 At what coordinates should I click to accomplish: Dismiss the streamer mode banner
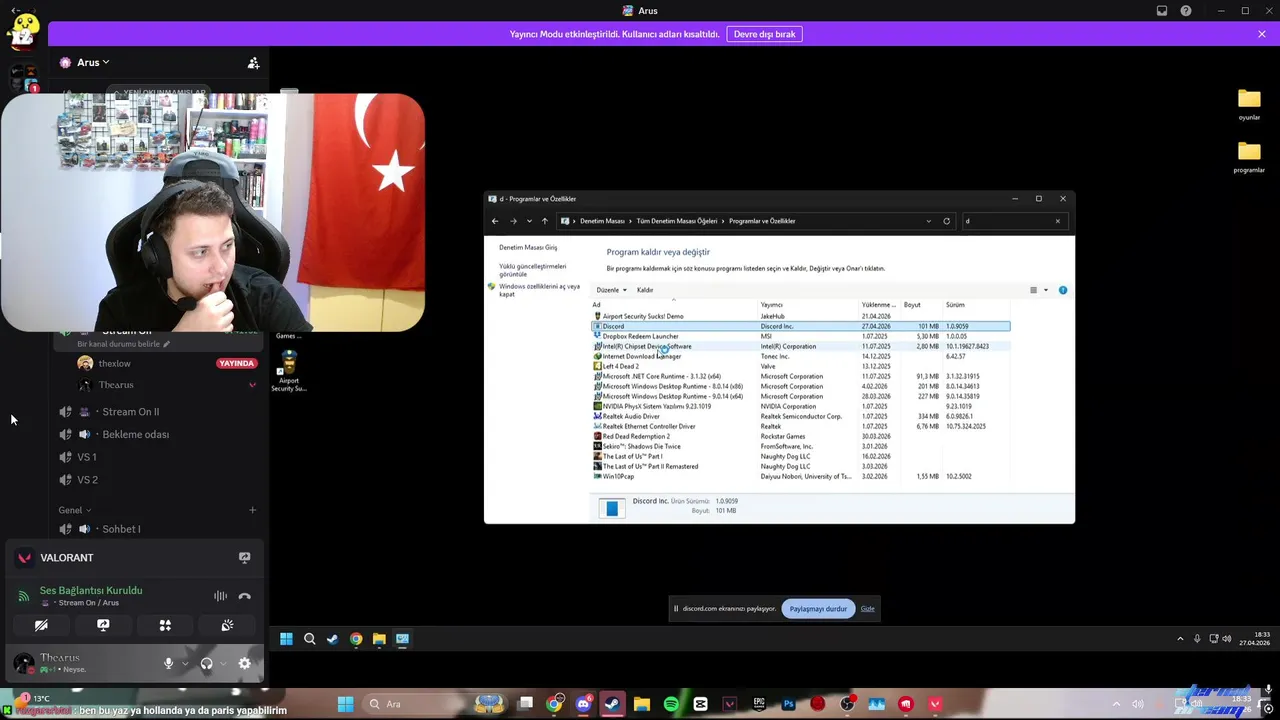(1262, 34)
